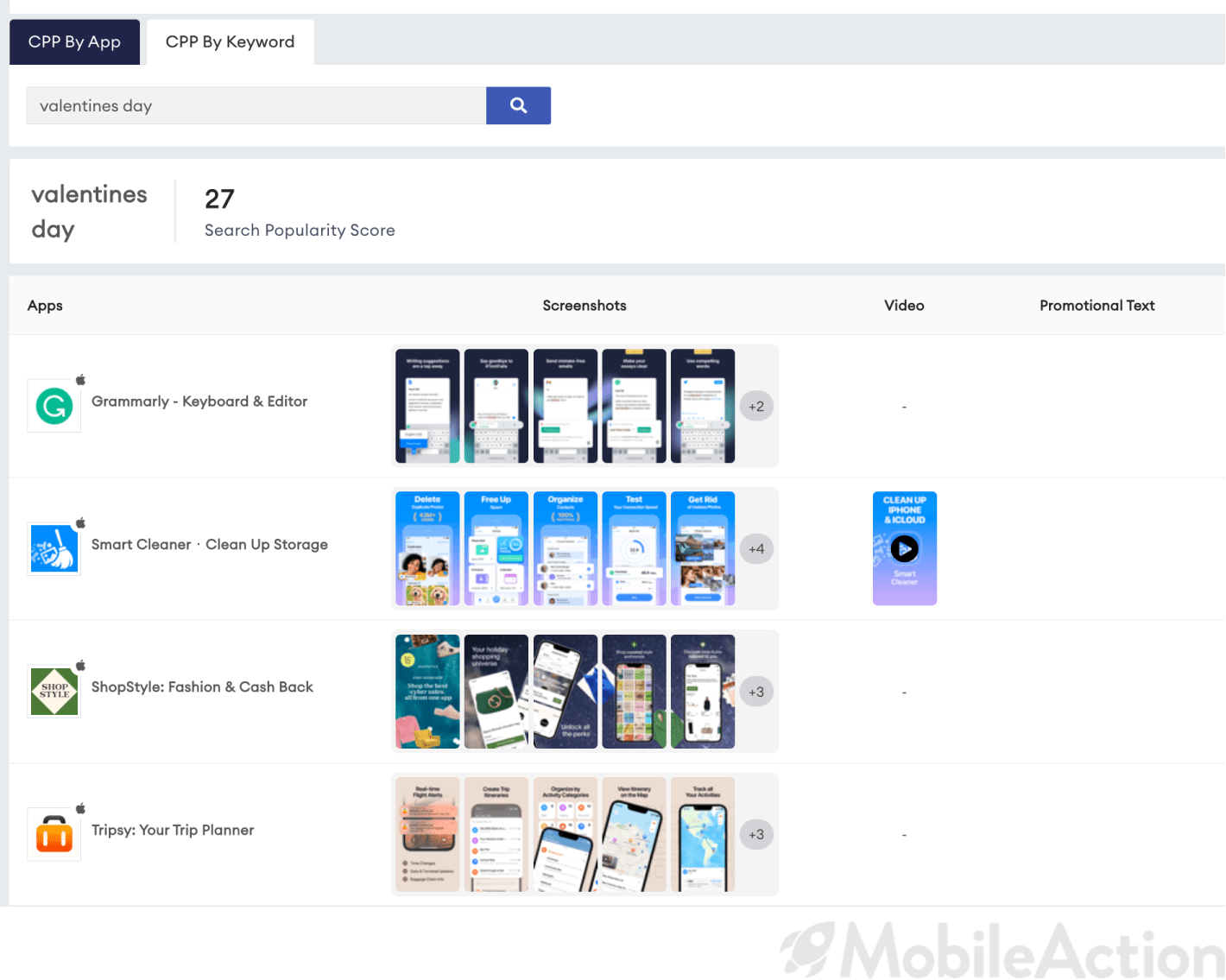Click the Screenshots column header

pyautogui.click(x=585, y=306)
